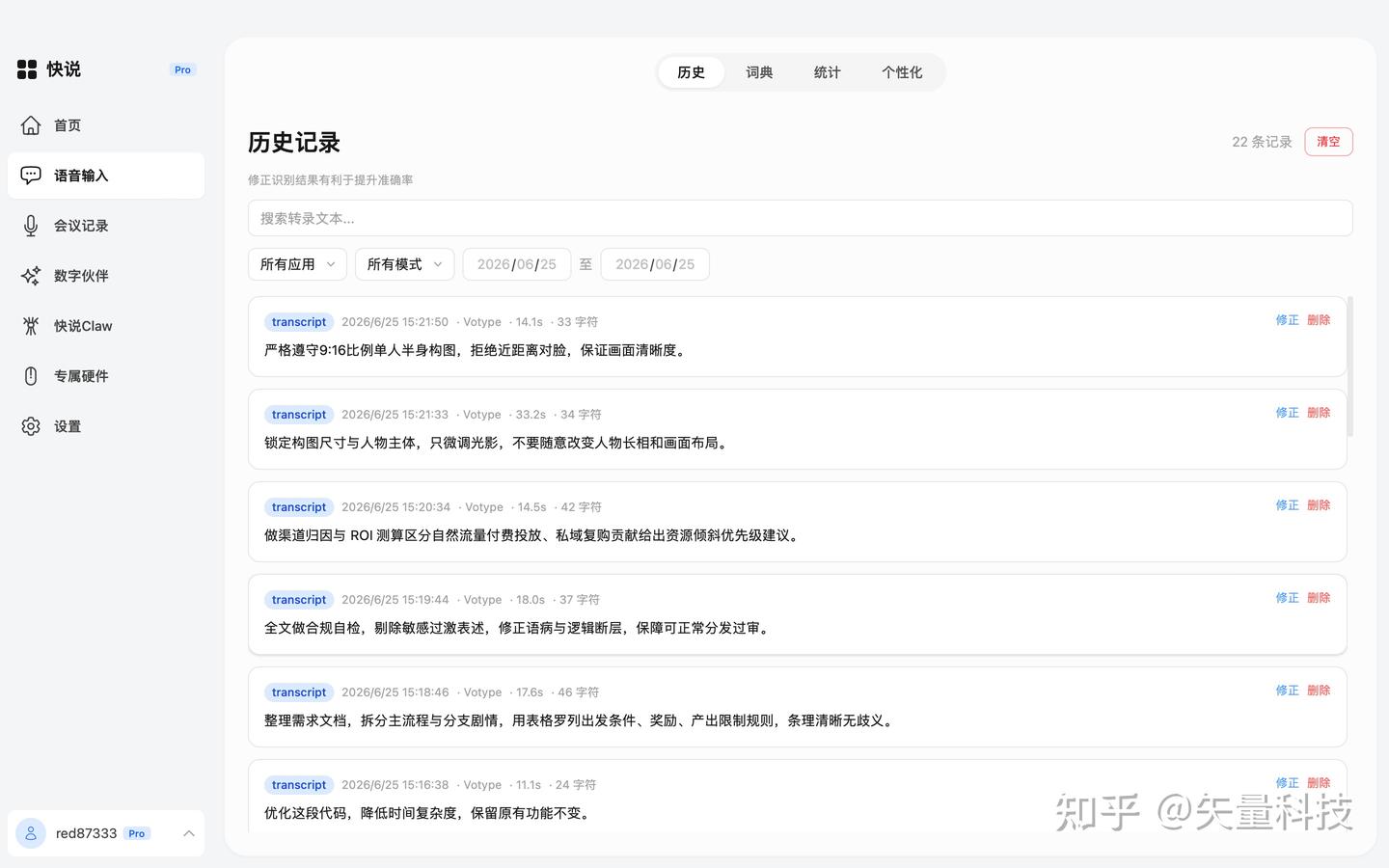
Task: Open the 专属硬件 mouse icon
Action: [31, 376]
